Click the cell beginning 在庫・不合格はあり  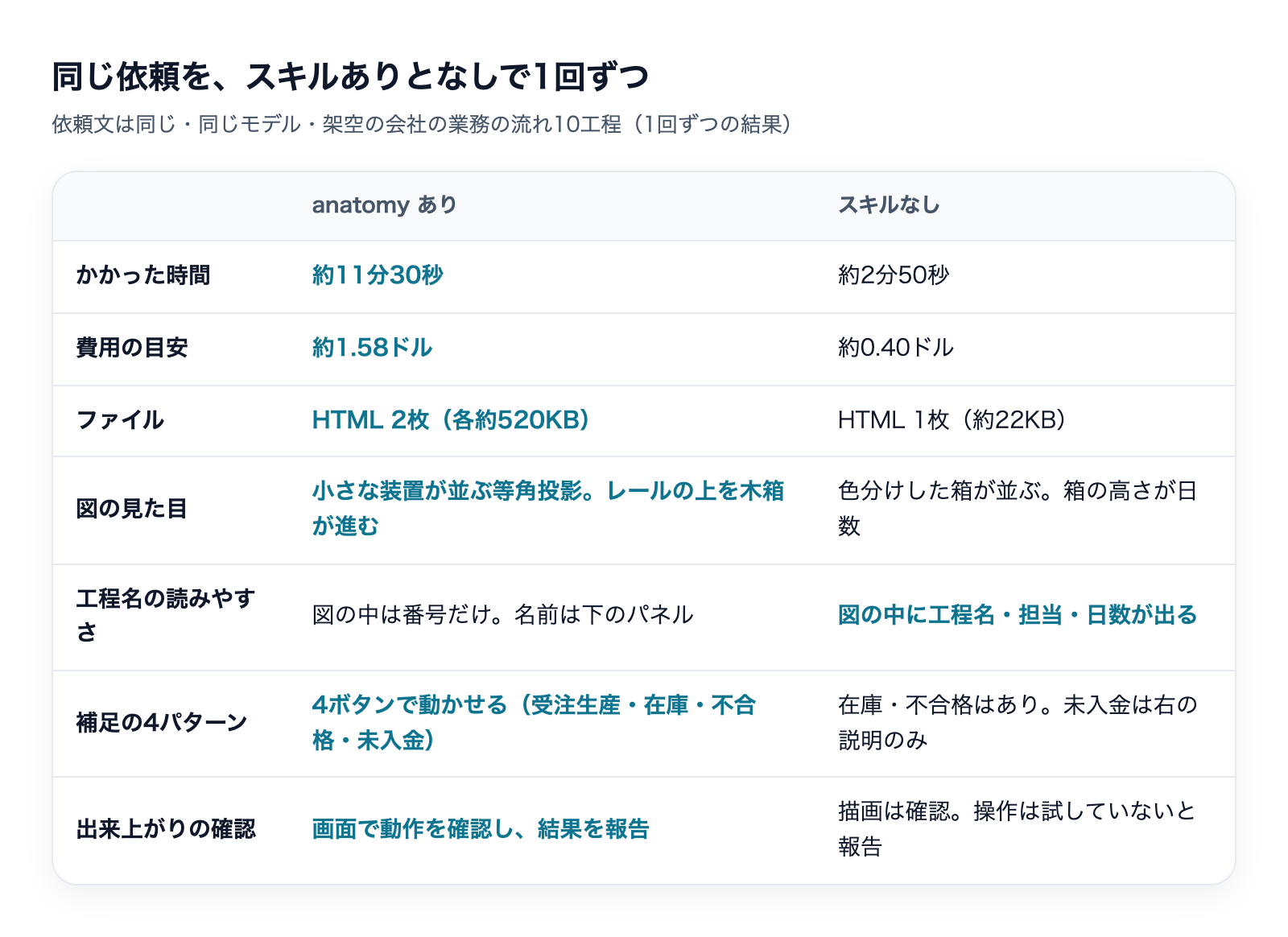click(x=1018, y=723)
